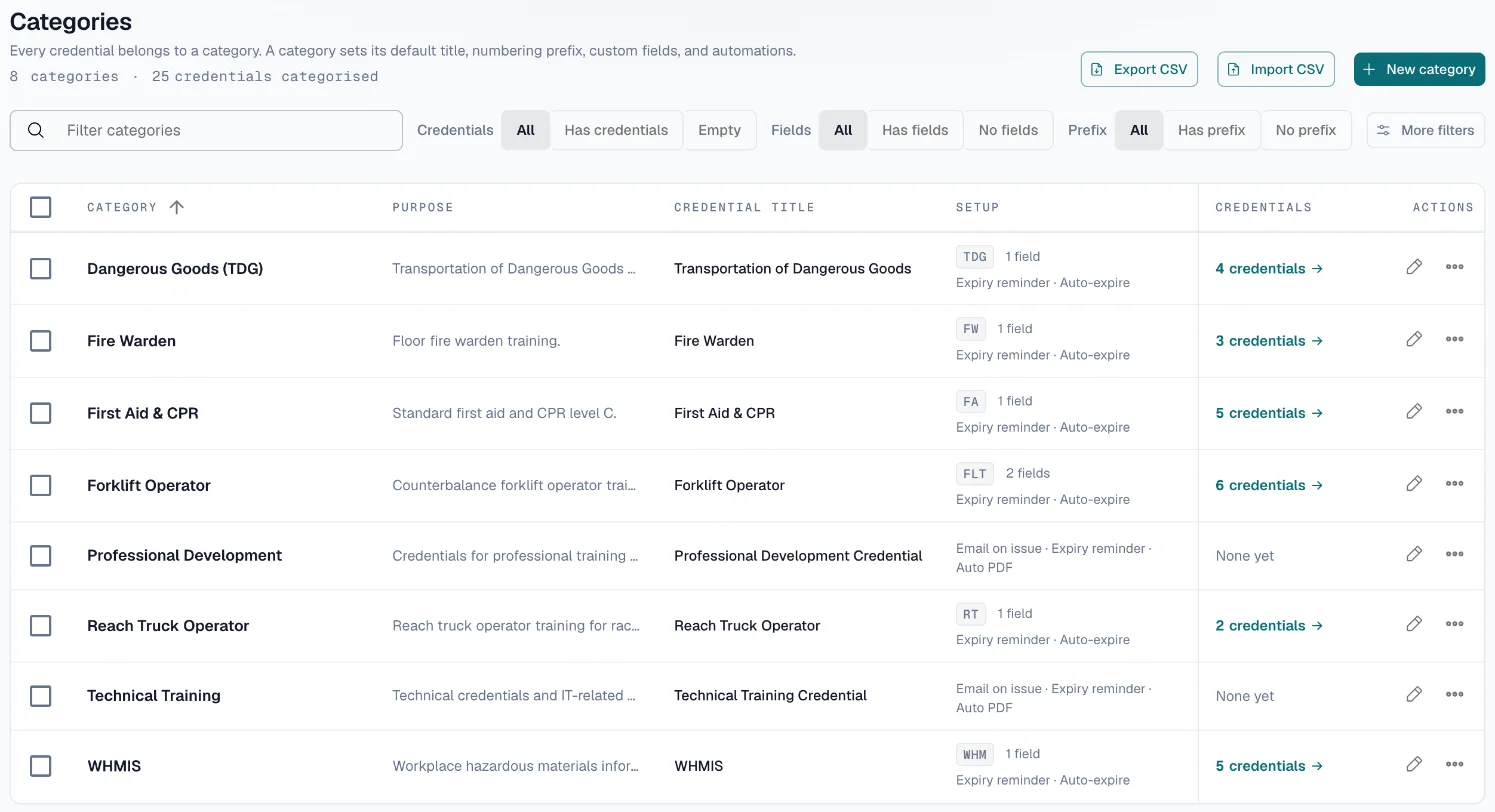The height and width of the screenshot is (812, 1495).
Task: Select the Reach Truck Operator checkbox
Action: (x=40, y=626)
